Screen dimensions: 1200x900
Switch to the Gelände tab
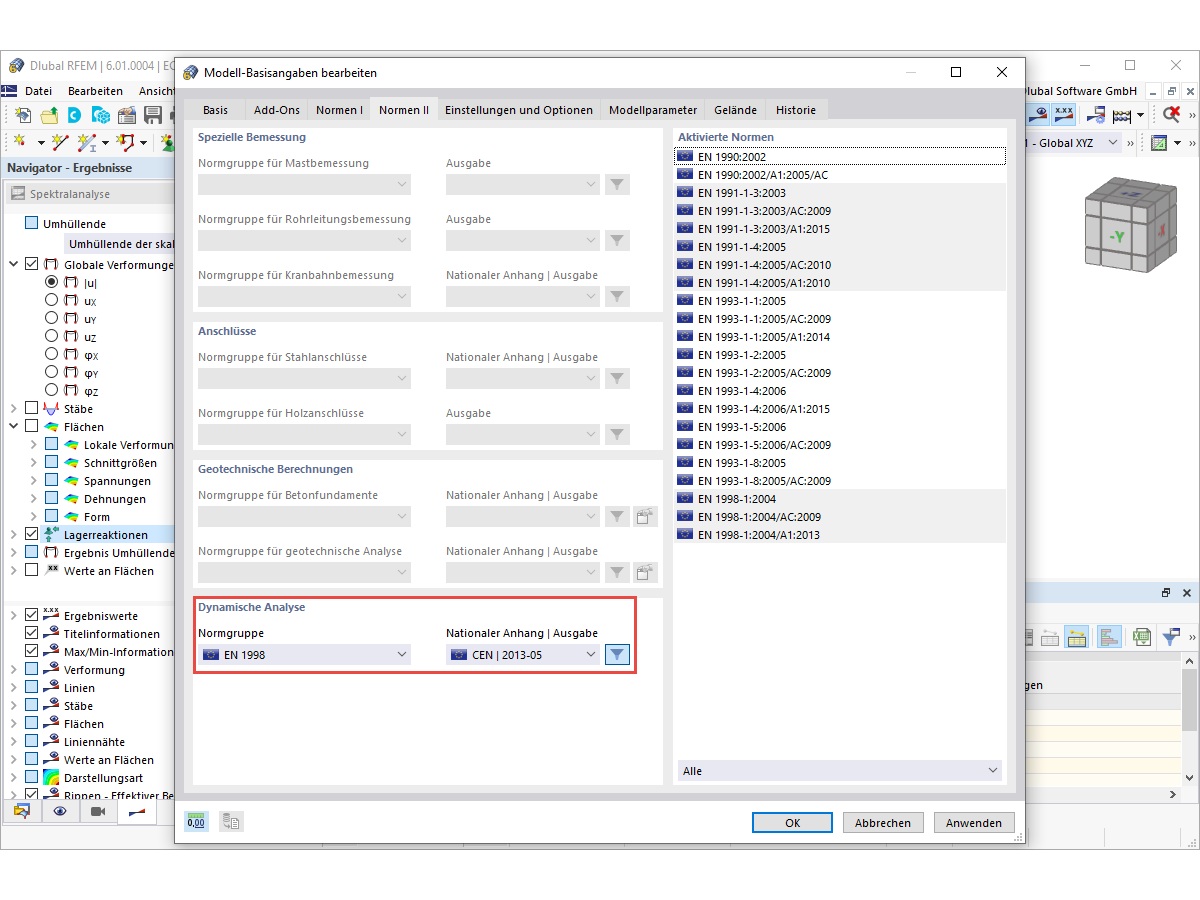[735, 110]
